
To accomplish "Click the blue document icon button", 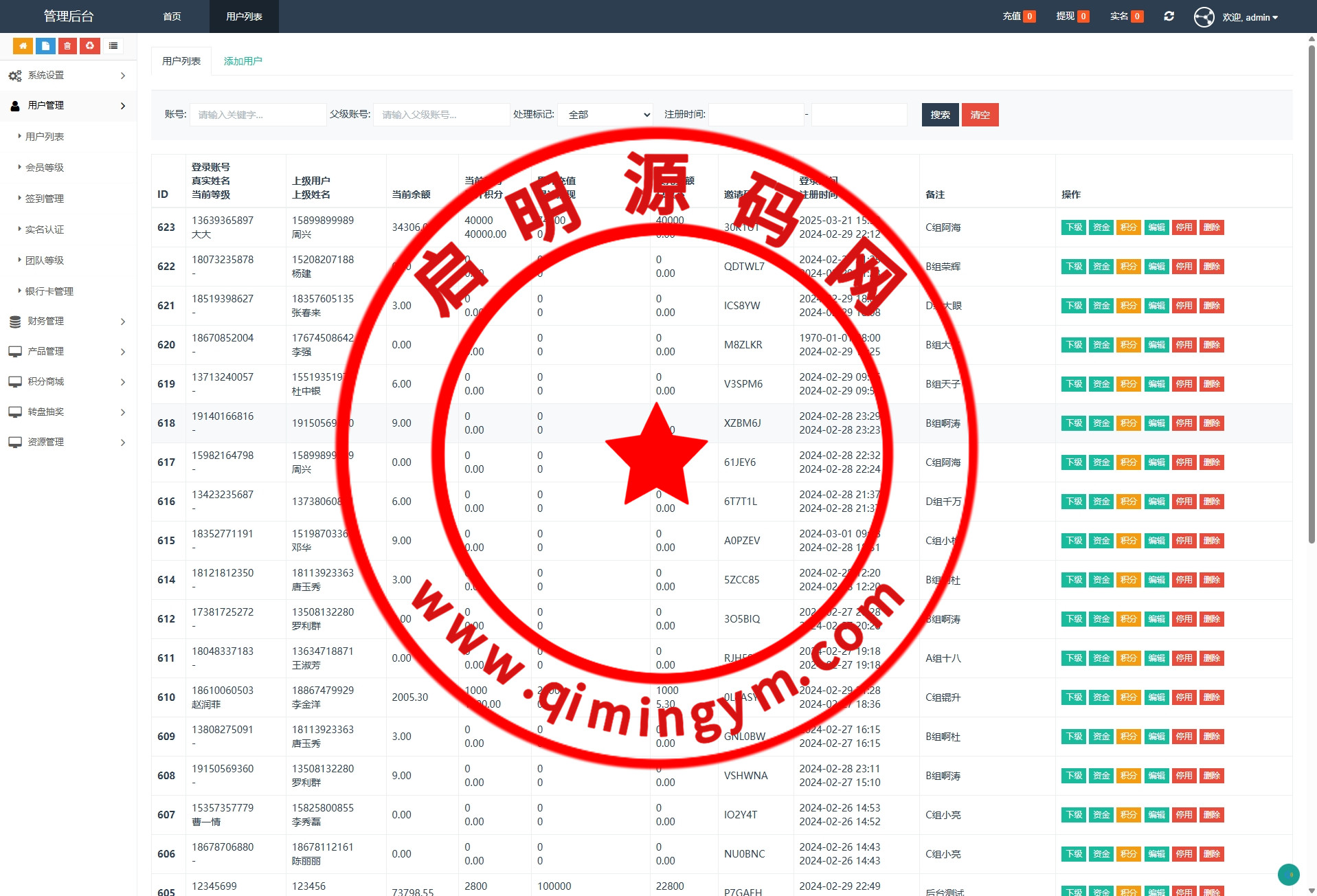I will coord(45,46).
